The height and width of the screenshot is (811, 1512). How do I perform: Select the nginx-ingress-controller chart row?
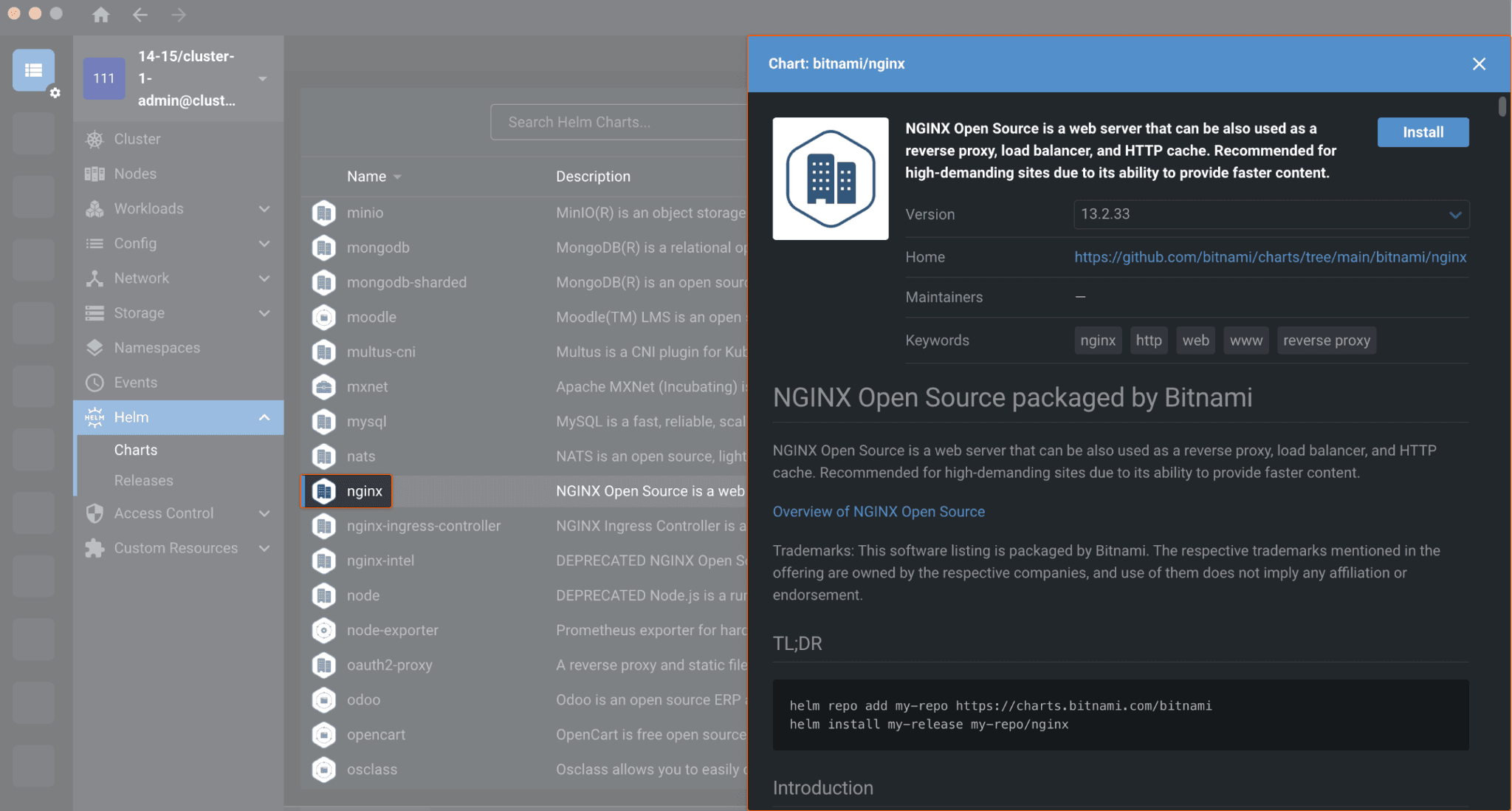point(524,526)
